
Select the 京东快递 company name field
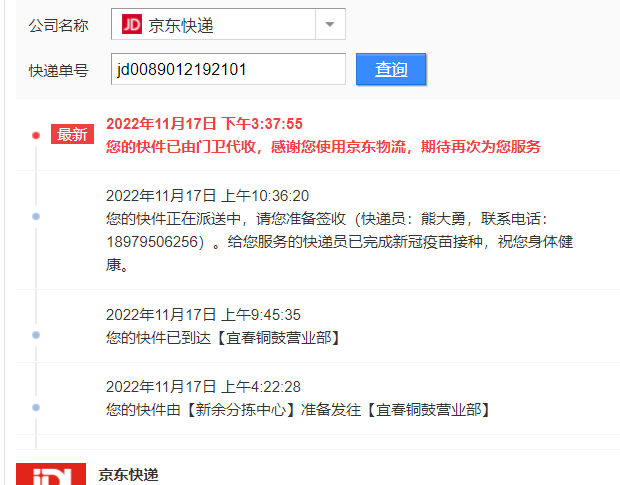pos(228,24)
